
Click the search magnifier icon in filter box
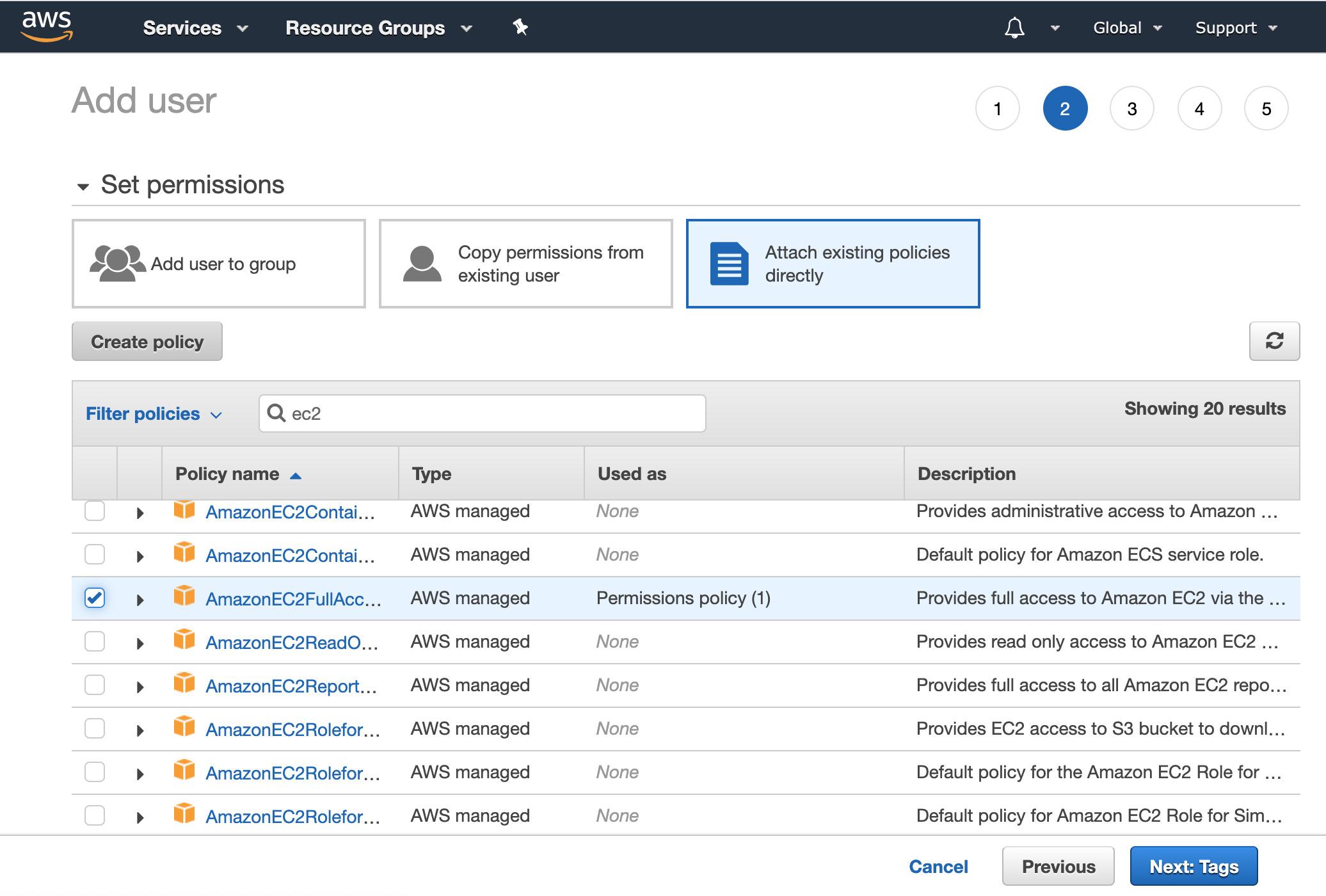(276, 413)
